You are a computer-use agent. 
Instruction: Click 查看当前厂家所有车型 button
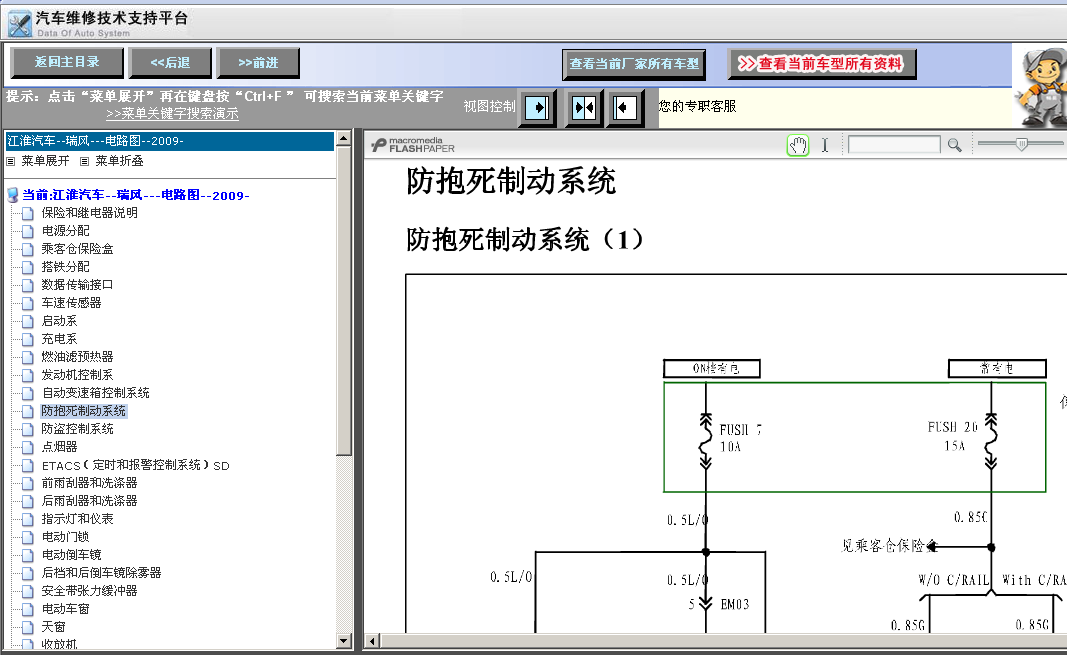[634, 64]
